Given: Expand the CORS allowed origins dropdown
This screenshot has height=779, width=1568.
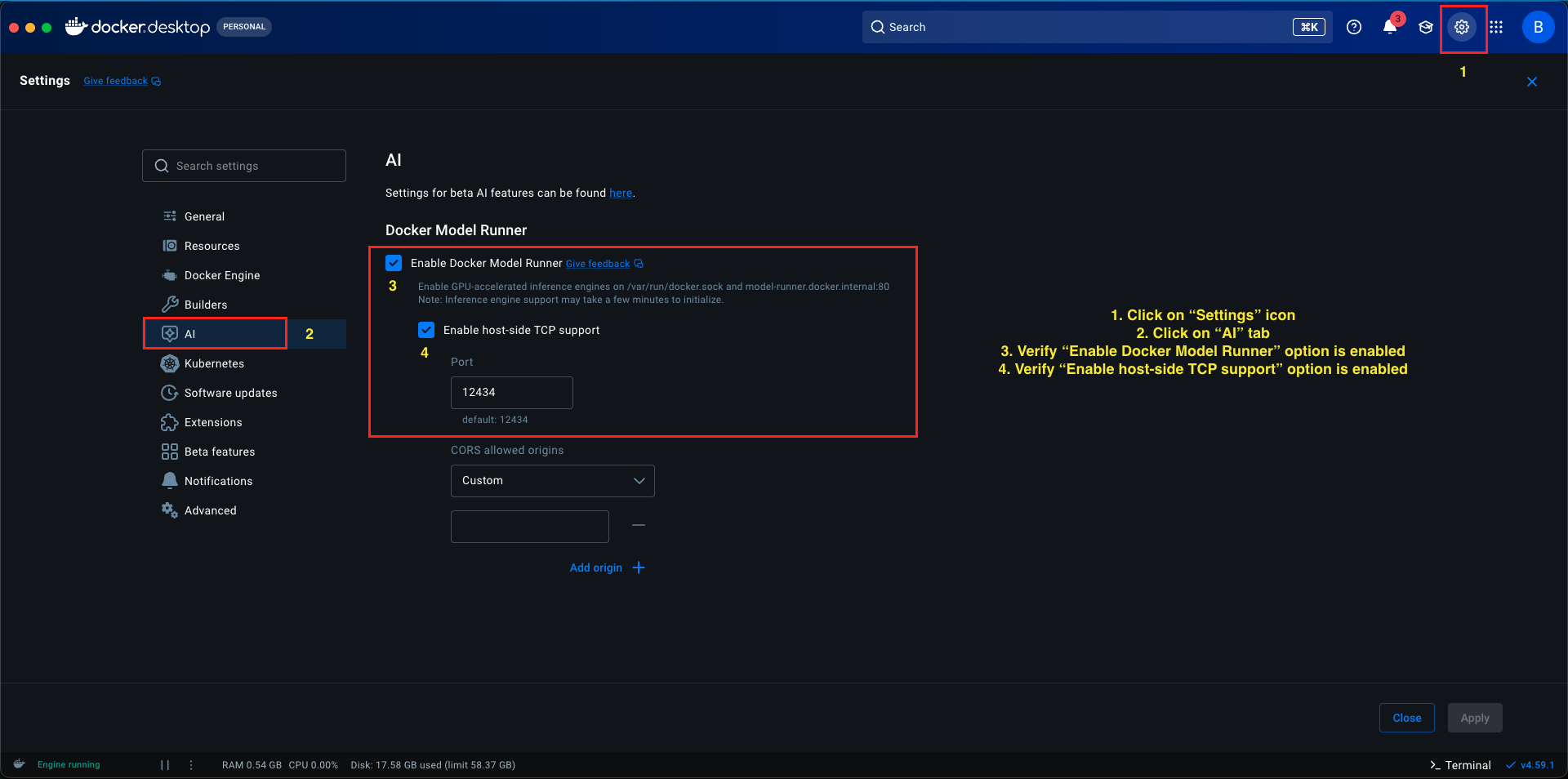Looking at the screenshot, I should (552, 481).
